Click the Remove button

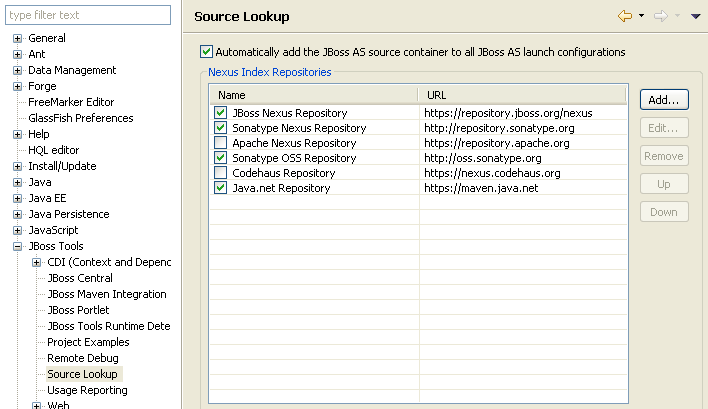pos(664,156)
